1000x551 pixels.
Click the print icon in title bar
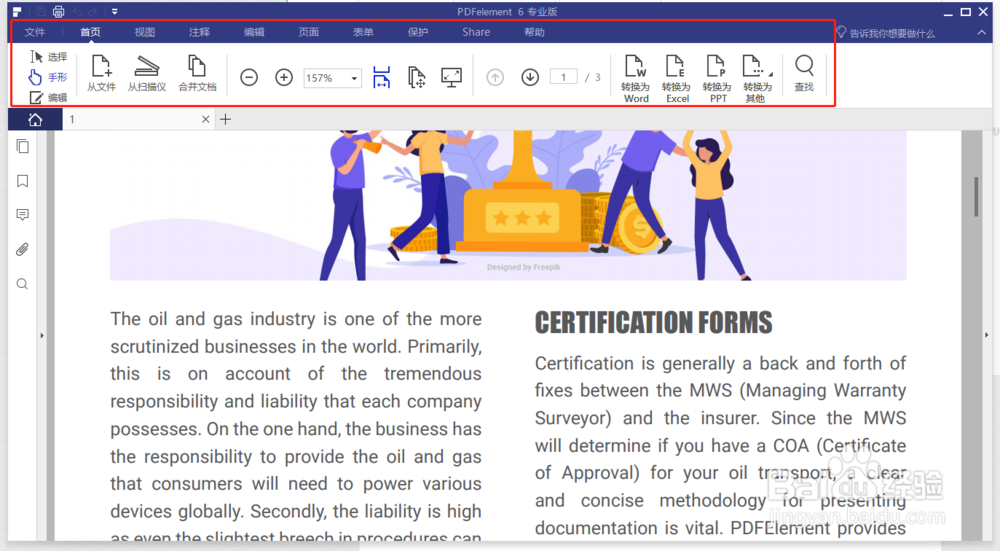58,11
